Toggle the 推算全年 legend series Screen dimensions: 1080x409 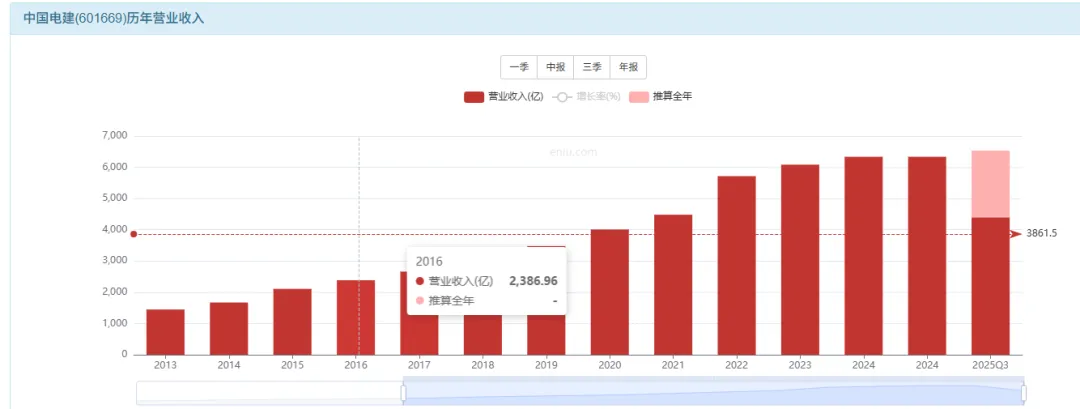point(661,97)
